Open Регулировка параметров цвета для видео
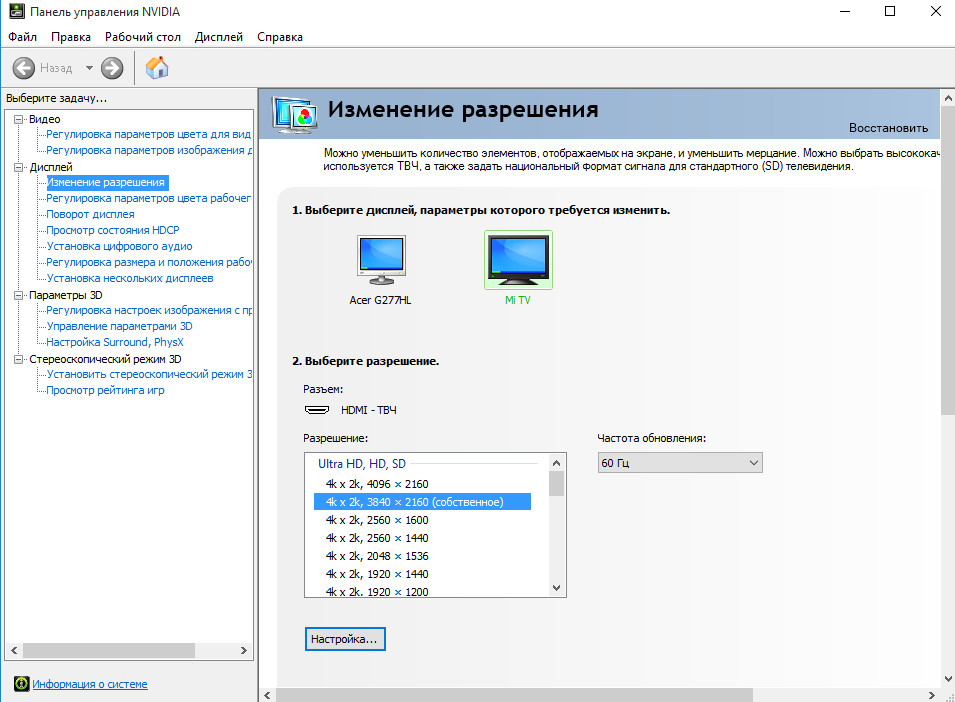The width and height of the screenshot is (955, 702). pos(149,134)
